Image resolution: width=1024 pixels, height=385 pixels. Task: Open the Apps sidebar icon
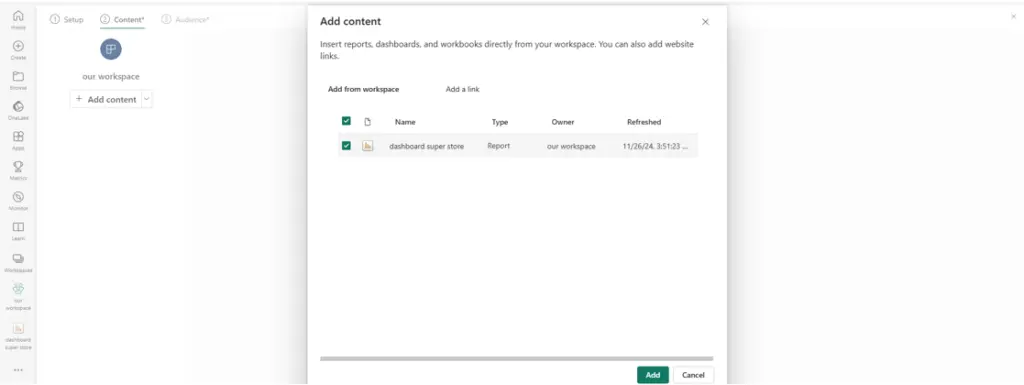[18, 140]
